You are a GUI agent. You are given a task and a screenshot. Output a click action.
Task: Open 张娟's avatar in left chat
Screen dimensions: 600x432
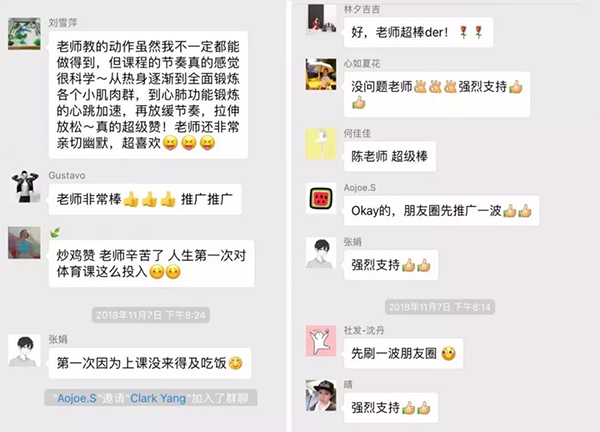click(24, 350)
